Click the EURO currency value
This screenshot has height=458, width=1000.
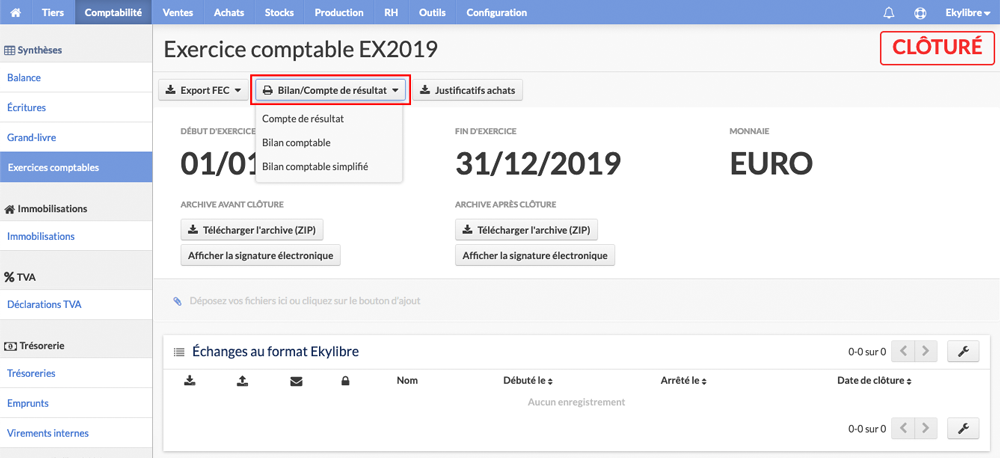pos(771,164)
